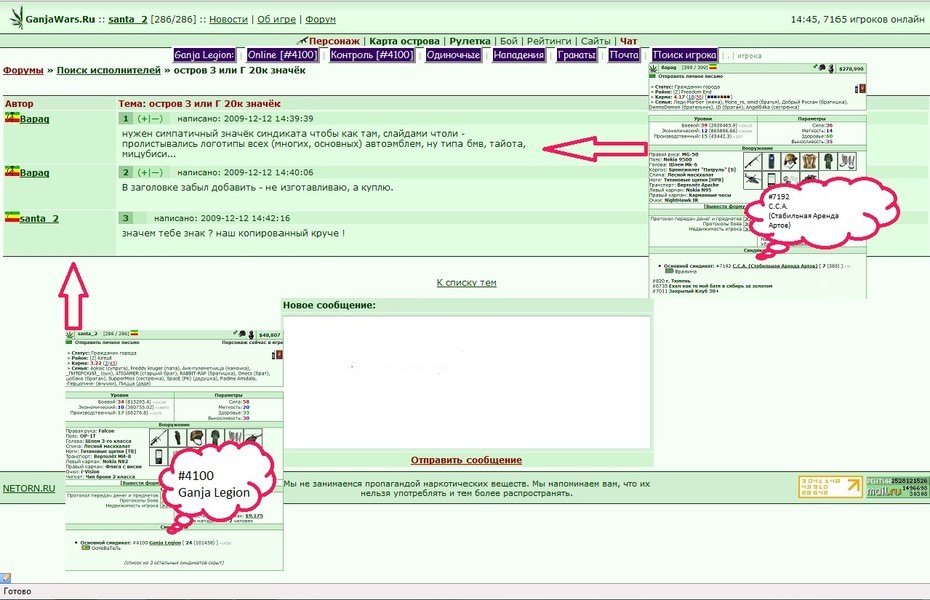The height and width of the screenshot is (600, 930).
Task: Open Поиск исполнителей breadcrumb link
Action: (x=109, y=70)
